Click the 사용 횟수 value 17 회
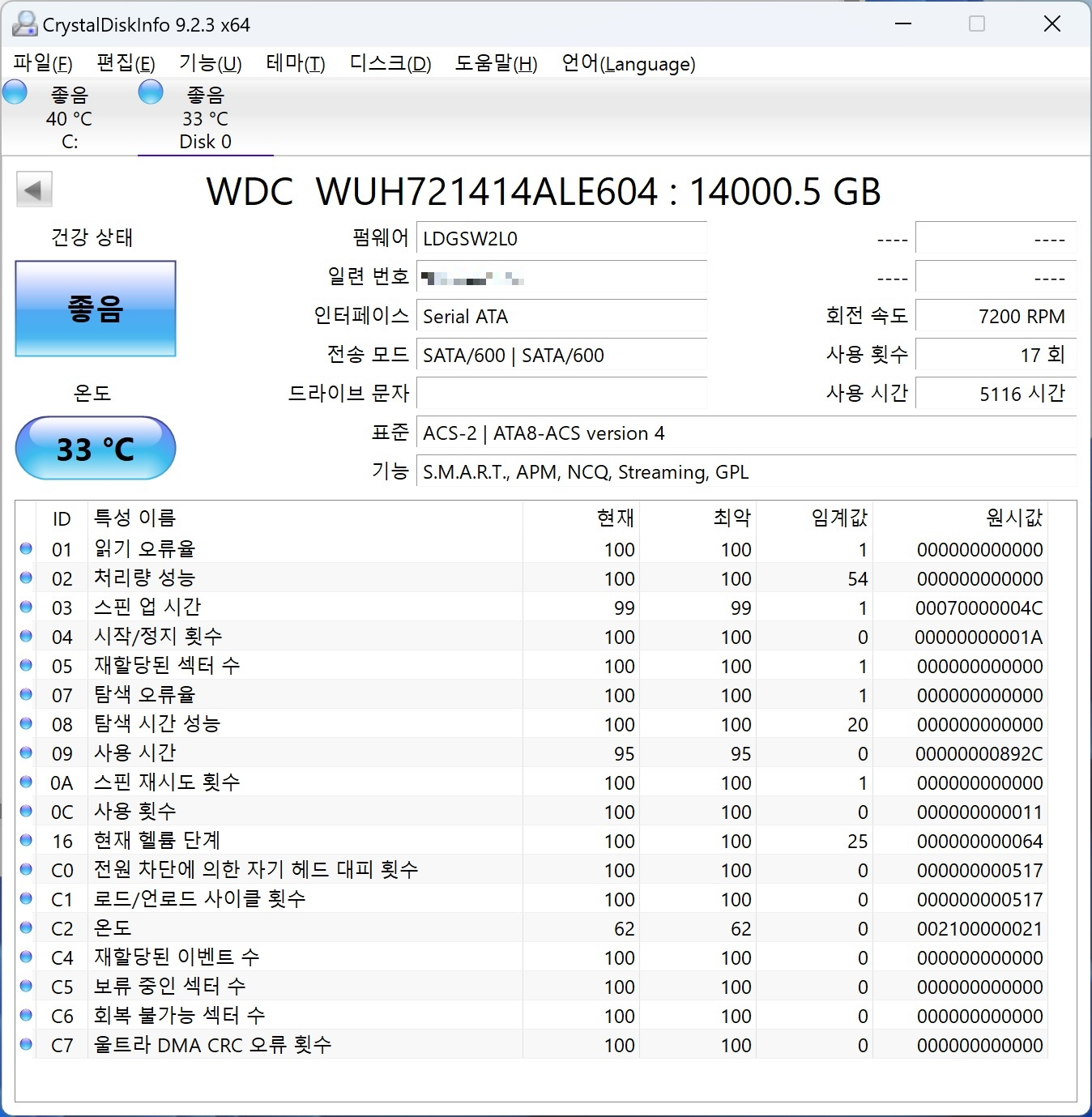The height and width of the screenshot is (1117, 1092). 996,356
